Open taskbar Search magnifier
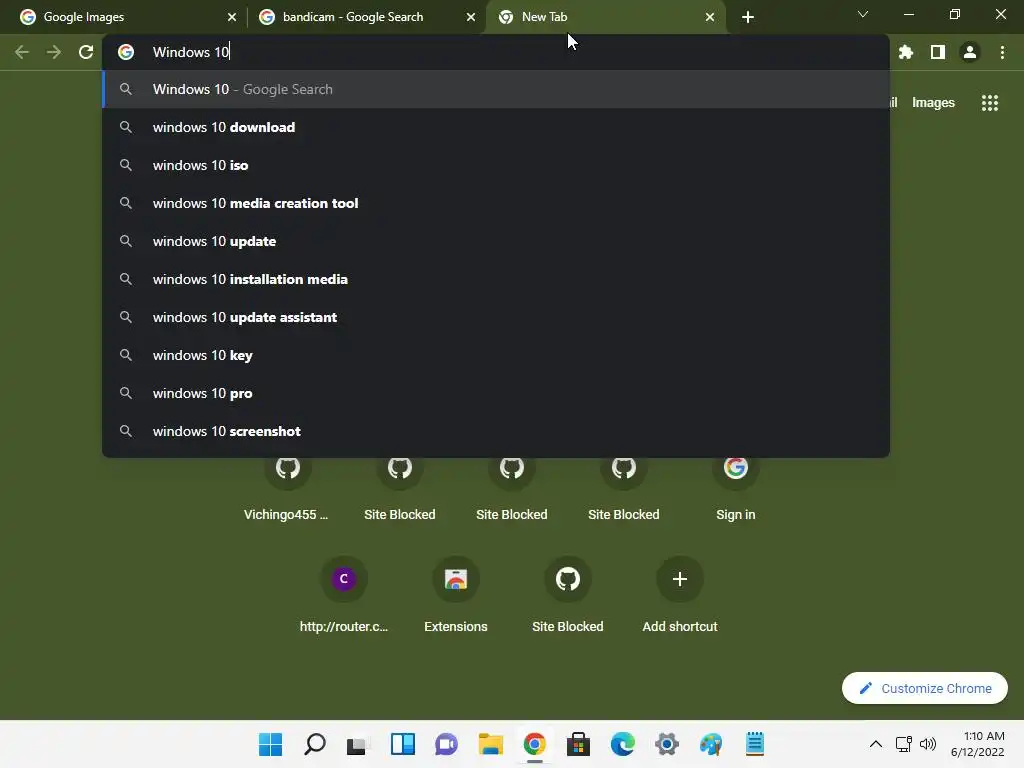Screen dimensions: 1024x768 315,744
